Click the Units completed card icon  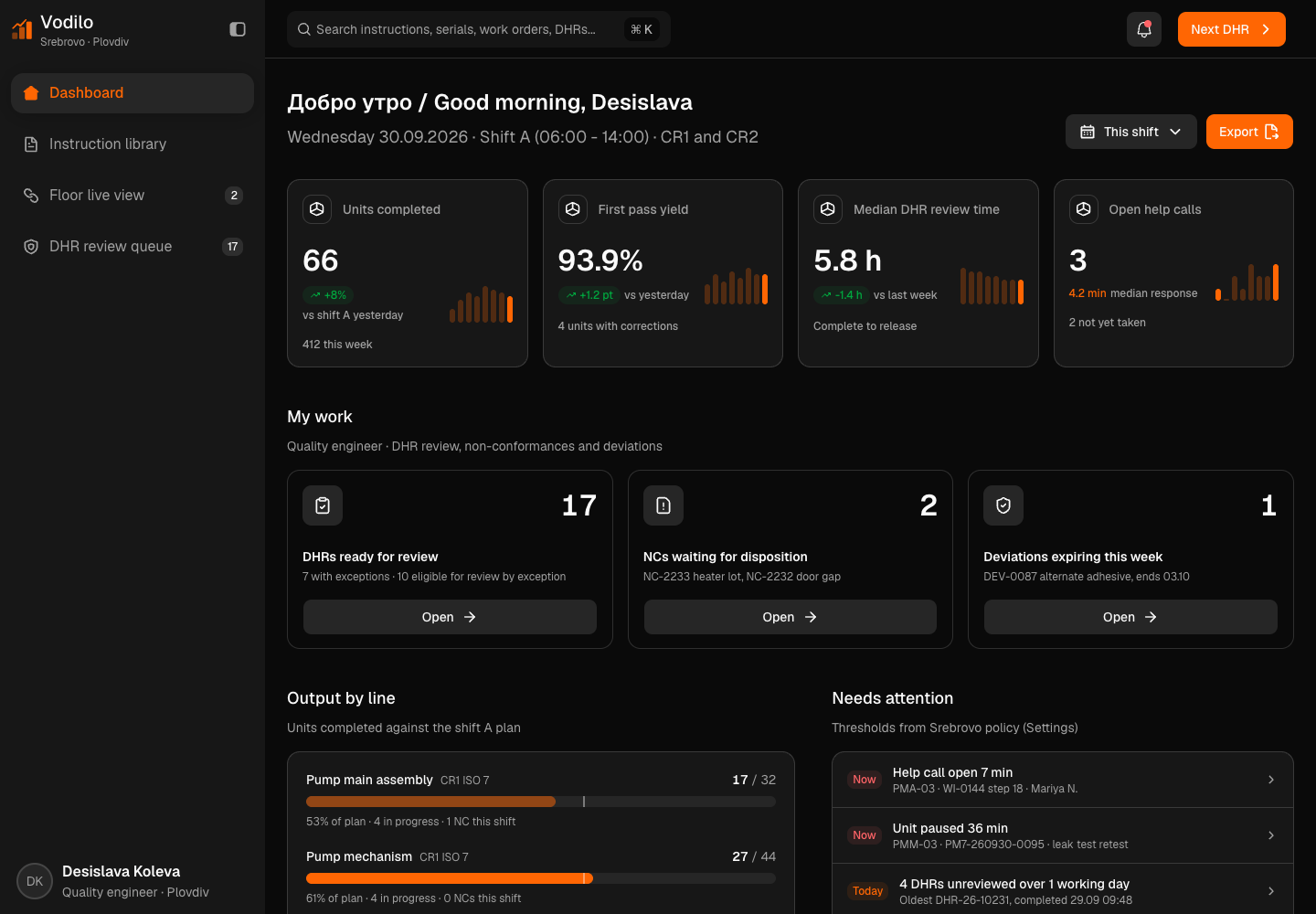click(317, 209)
